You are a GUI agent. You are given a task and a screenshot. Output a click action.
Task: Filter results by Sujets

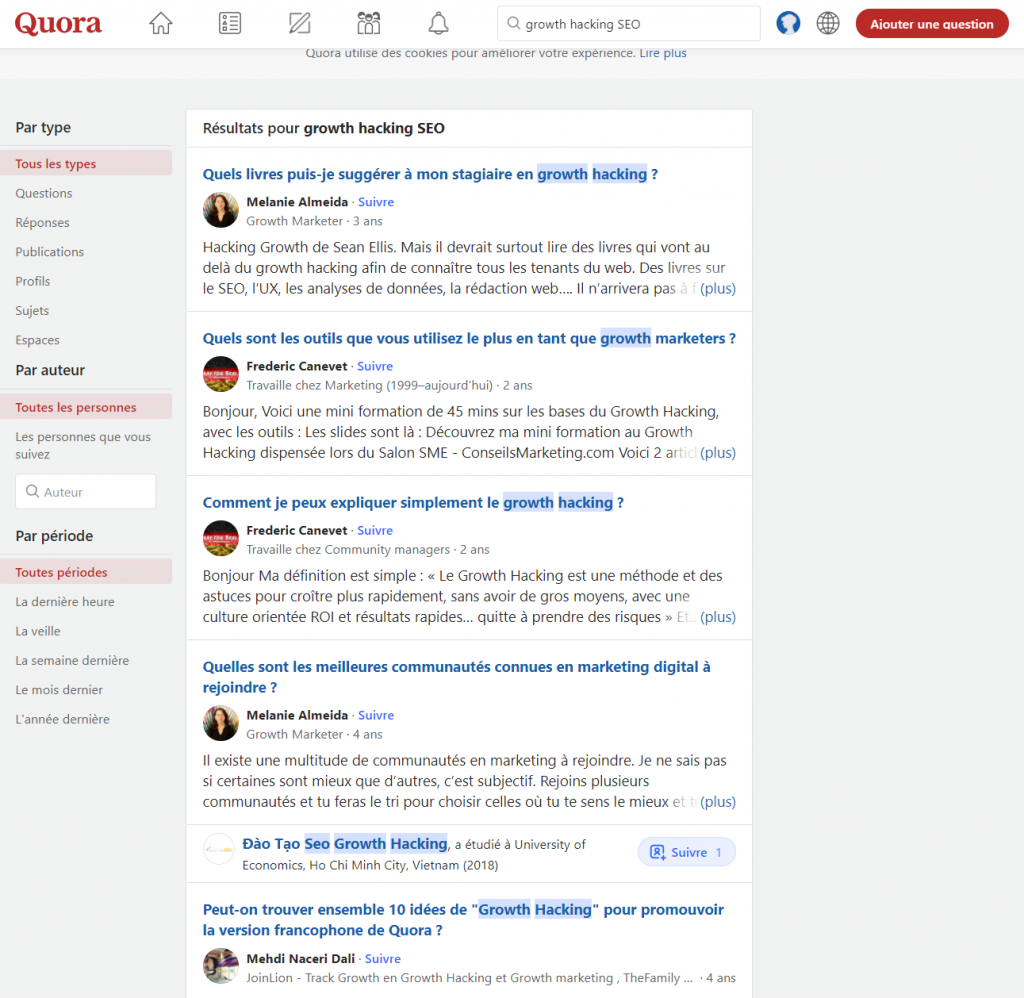pyautogui.click(x=32, y=311)
